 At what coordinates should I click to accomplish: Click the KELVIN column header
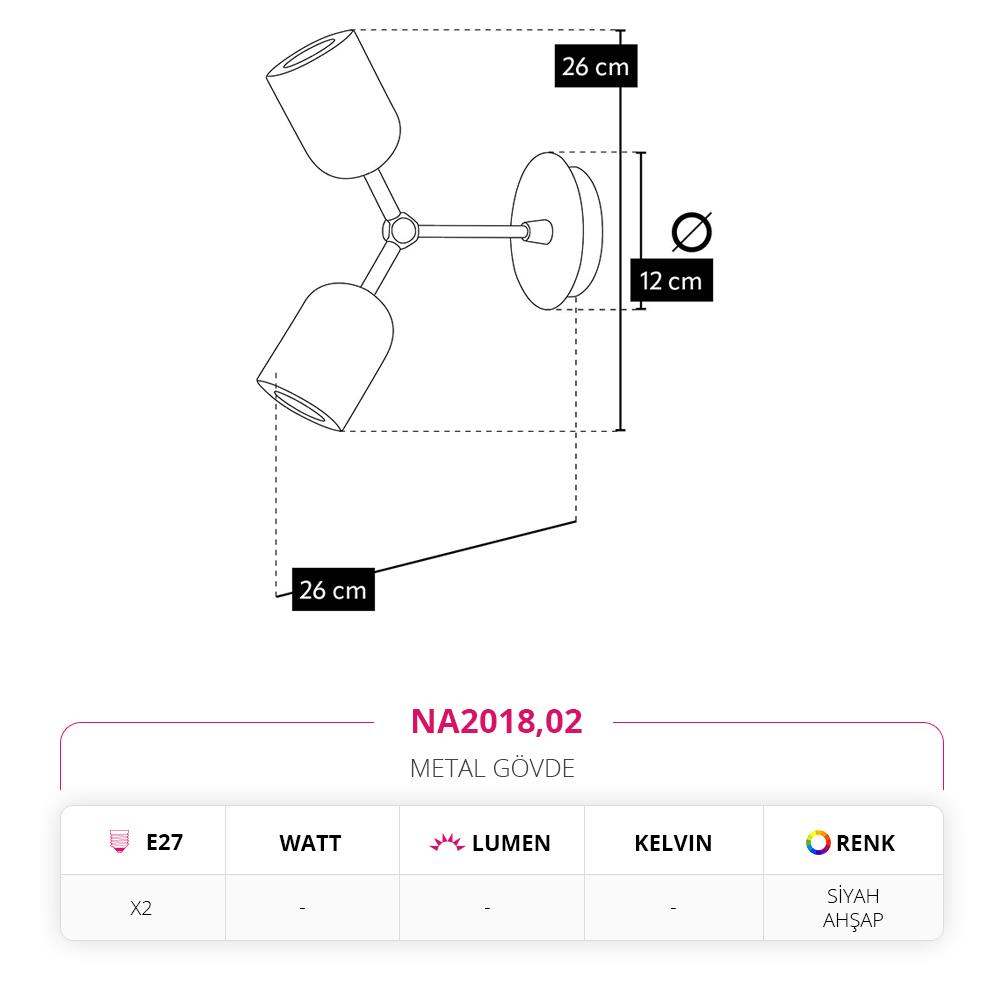[673, 843]
